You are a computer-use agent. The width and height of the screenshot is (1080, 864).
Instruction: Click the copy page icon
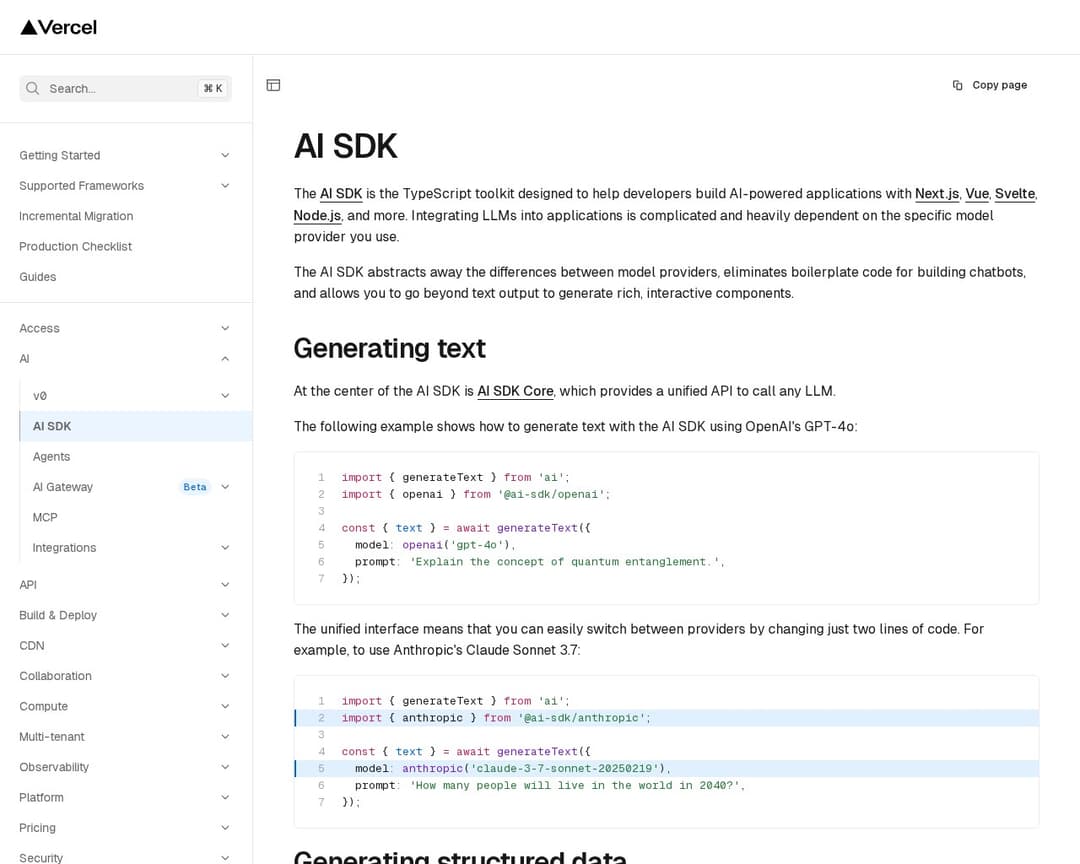[957, 85]
